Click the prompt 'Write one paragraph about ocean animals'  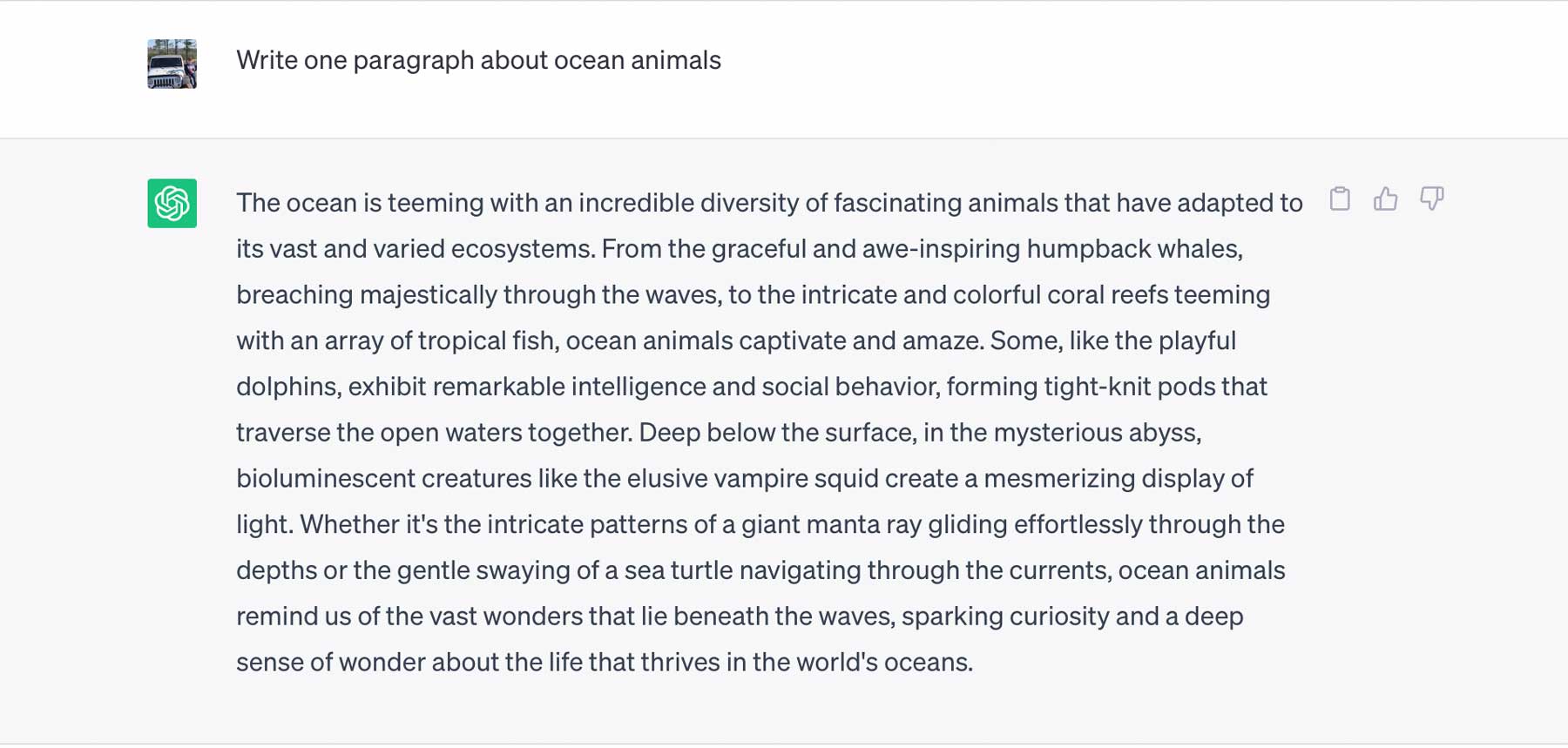point(478,60)
